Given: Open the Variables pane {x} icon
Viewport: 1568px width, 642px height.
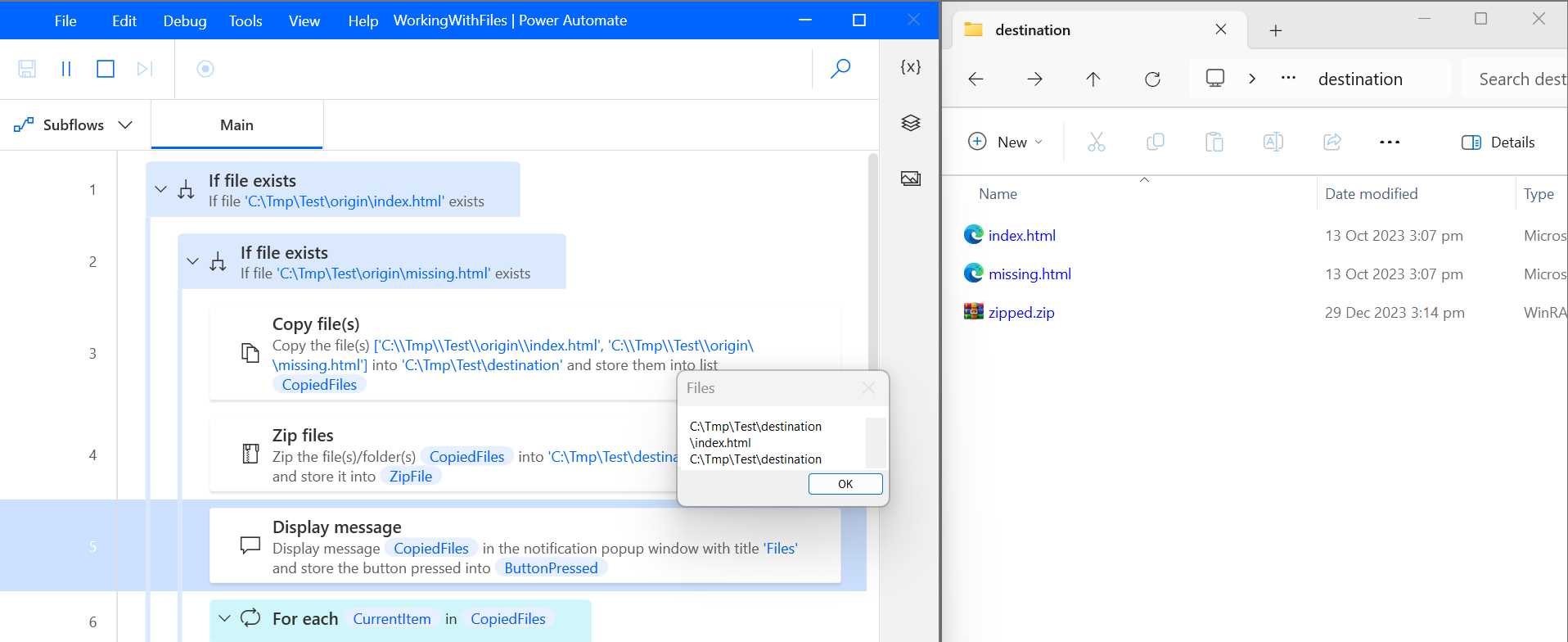Looking at the screenshot, I should pos(910,67).
